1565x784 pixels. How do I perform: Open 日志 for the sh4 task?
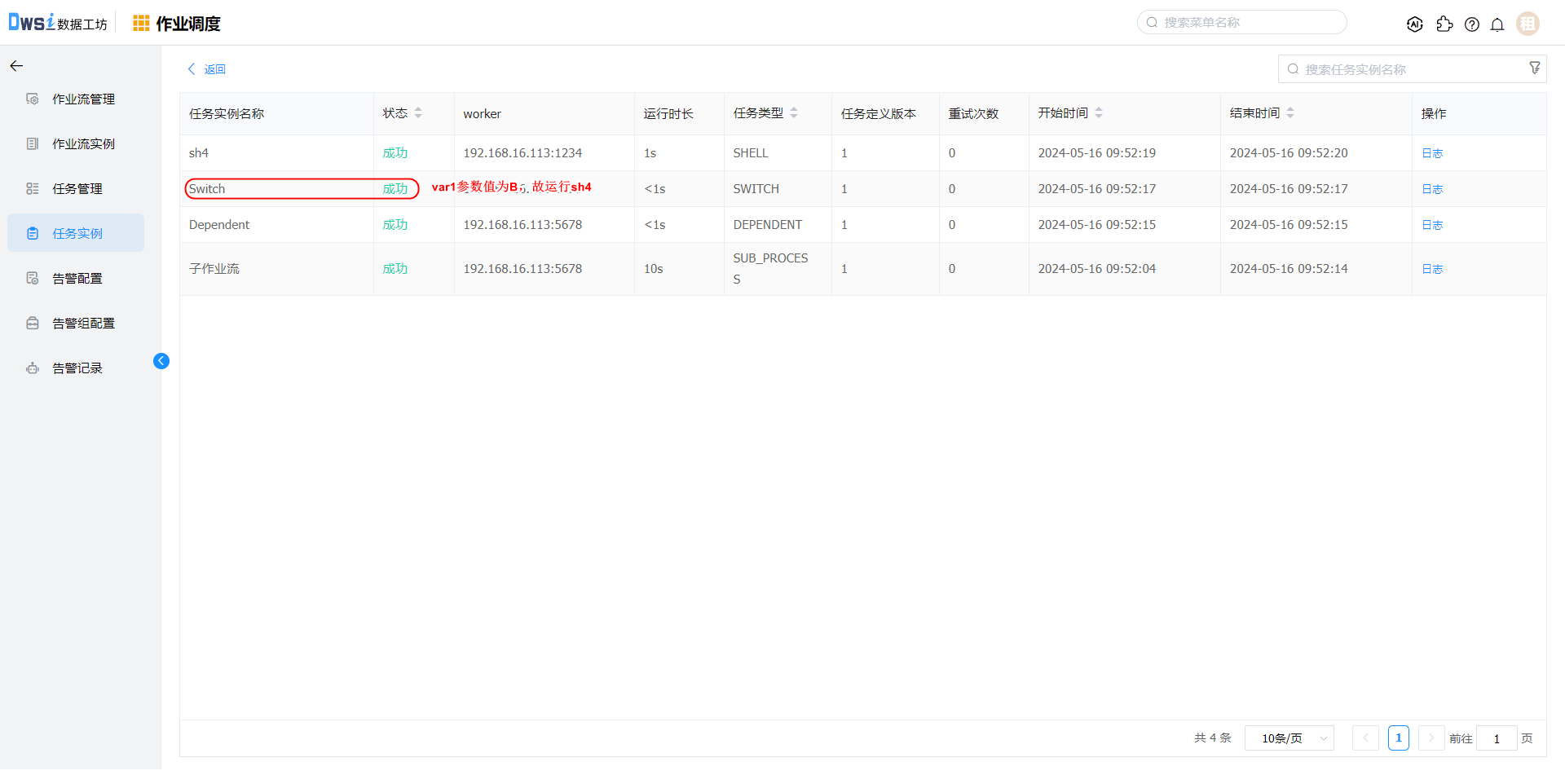click(1432, 153)
